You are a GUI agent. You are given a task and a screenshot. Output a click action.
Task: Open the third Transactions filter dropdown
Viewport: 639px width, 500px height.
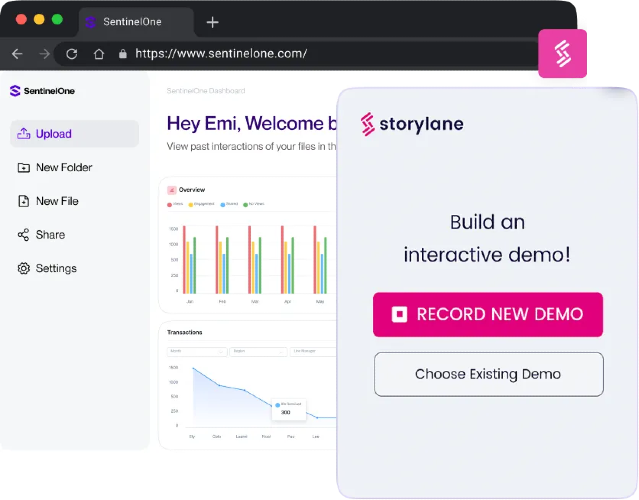[313, 351]
